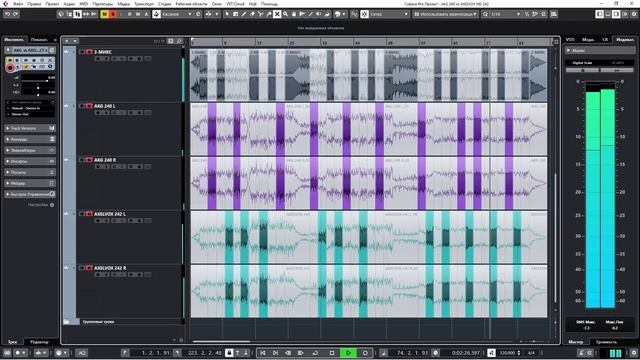The image size is (640, 360).
Task: Open the Транспорт menu
Action: coord(144,4)
